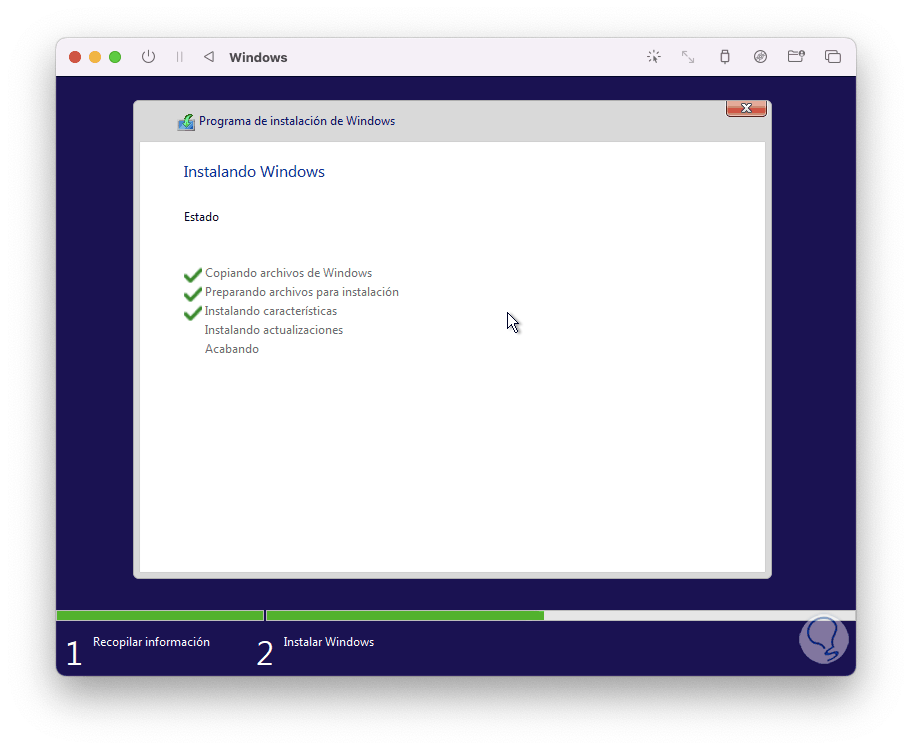Viewport: 912px width, 750px height.
Task: Click 'Copiando archivos de Windows' step
Action: [288, 273]
